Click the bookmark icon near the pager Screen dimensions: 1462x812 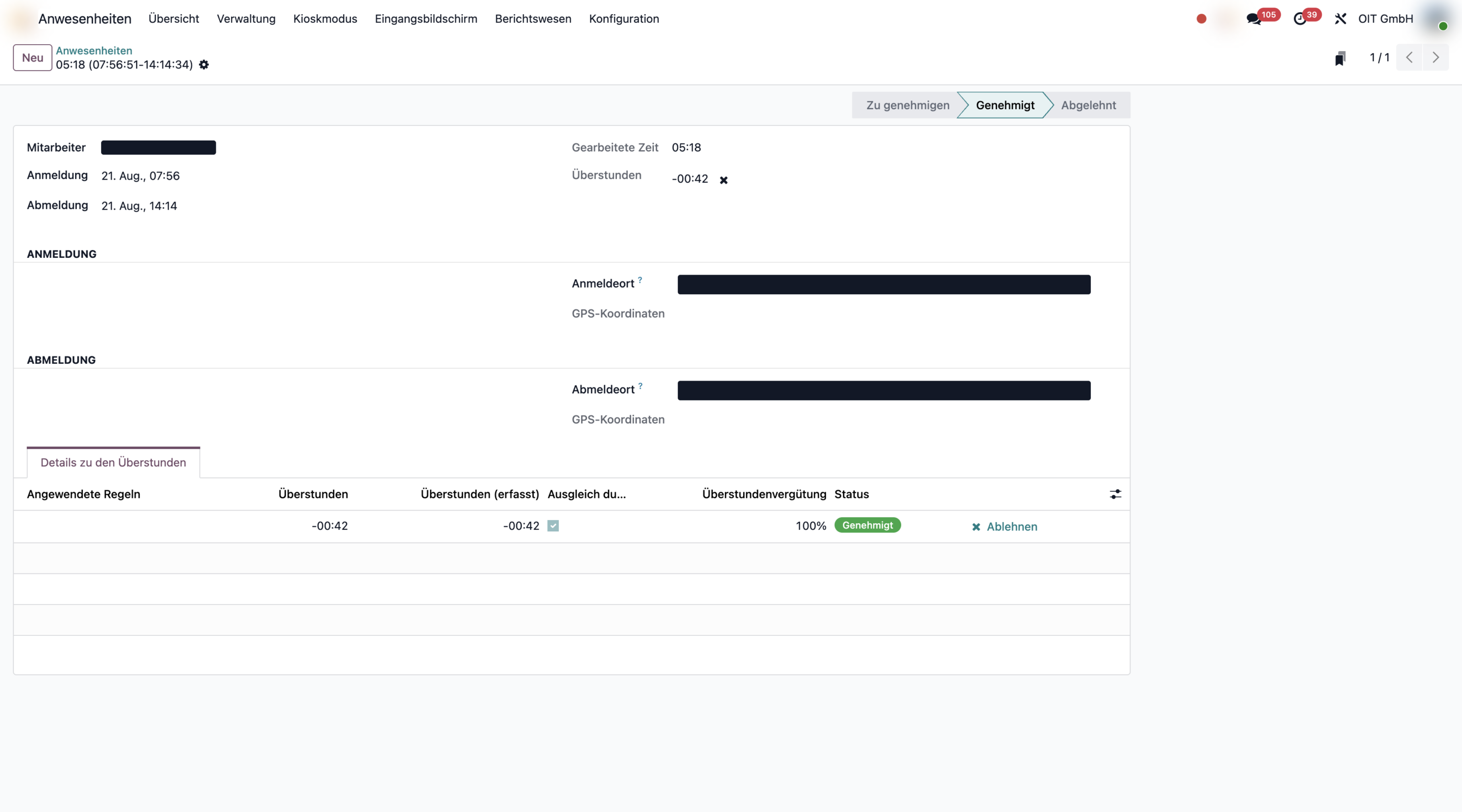point(1341,58)
